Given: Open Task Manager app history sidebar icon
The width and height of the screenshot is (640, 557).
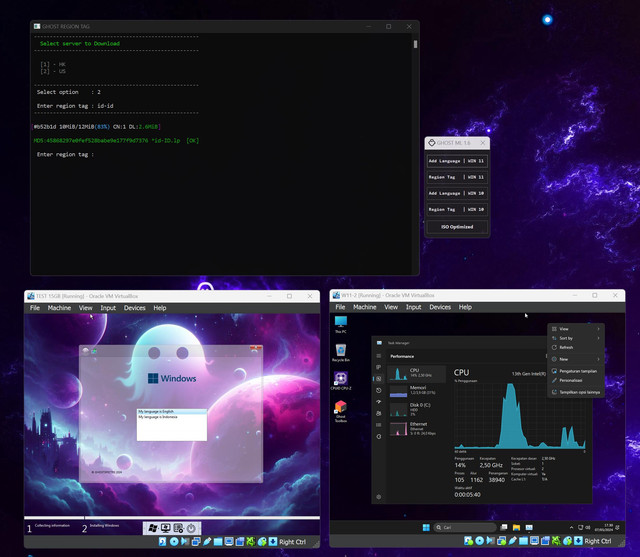Looking at the screenshot, I should point(379,390).
